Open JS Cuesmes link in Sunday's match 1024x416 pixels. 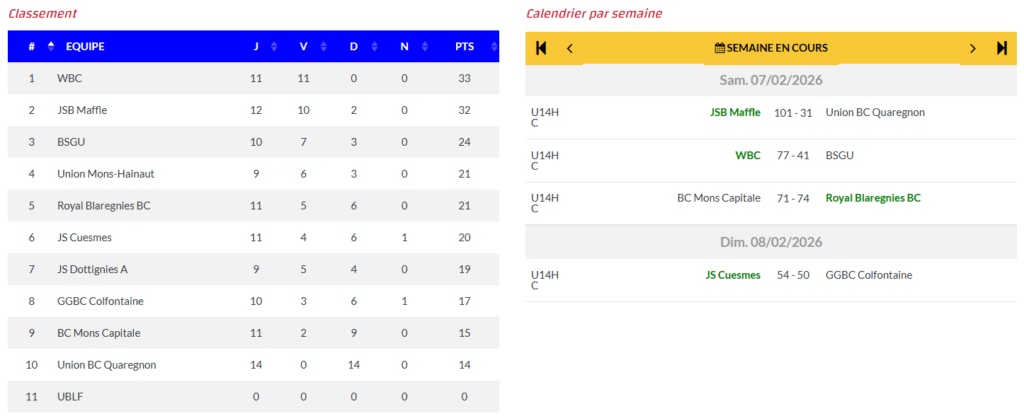732,275
